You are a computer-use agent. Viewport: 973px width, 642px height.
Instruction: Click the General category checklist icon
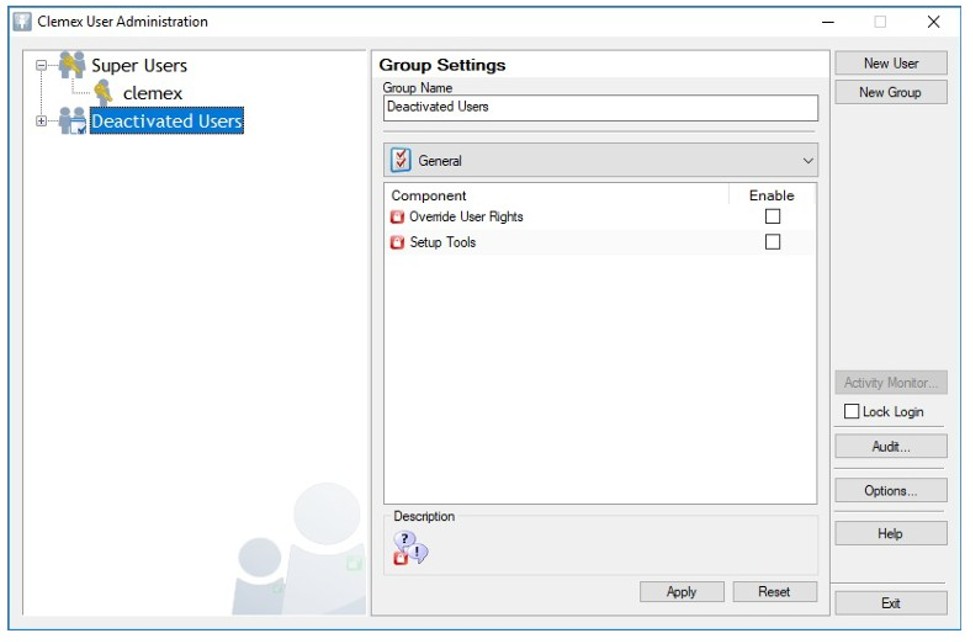(400, 160)
